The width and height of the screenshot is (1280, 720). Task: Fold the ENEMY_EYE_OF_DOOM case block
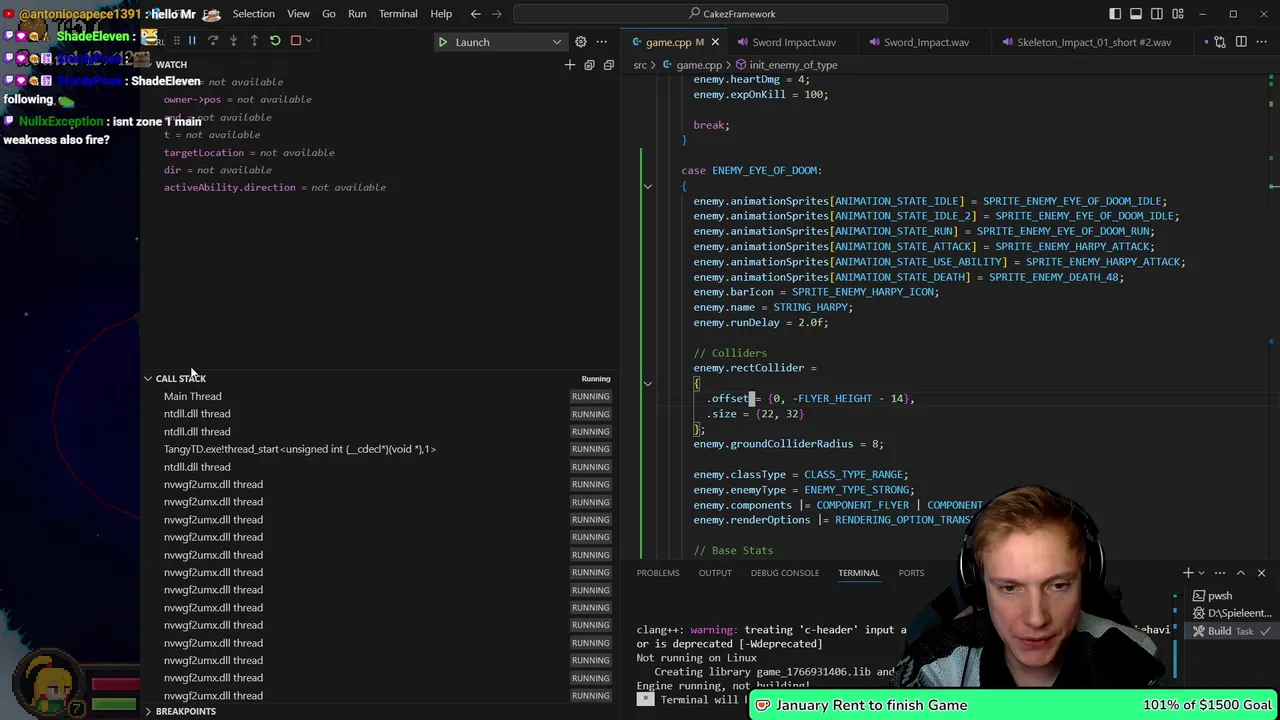pos(648,186)
